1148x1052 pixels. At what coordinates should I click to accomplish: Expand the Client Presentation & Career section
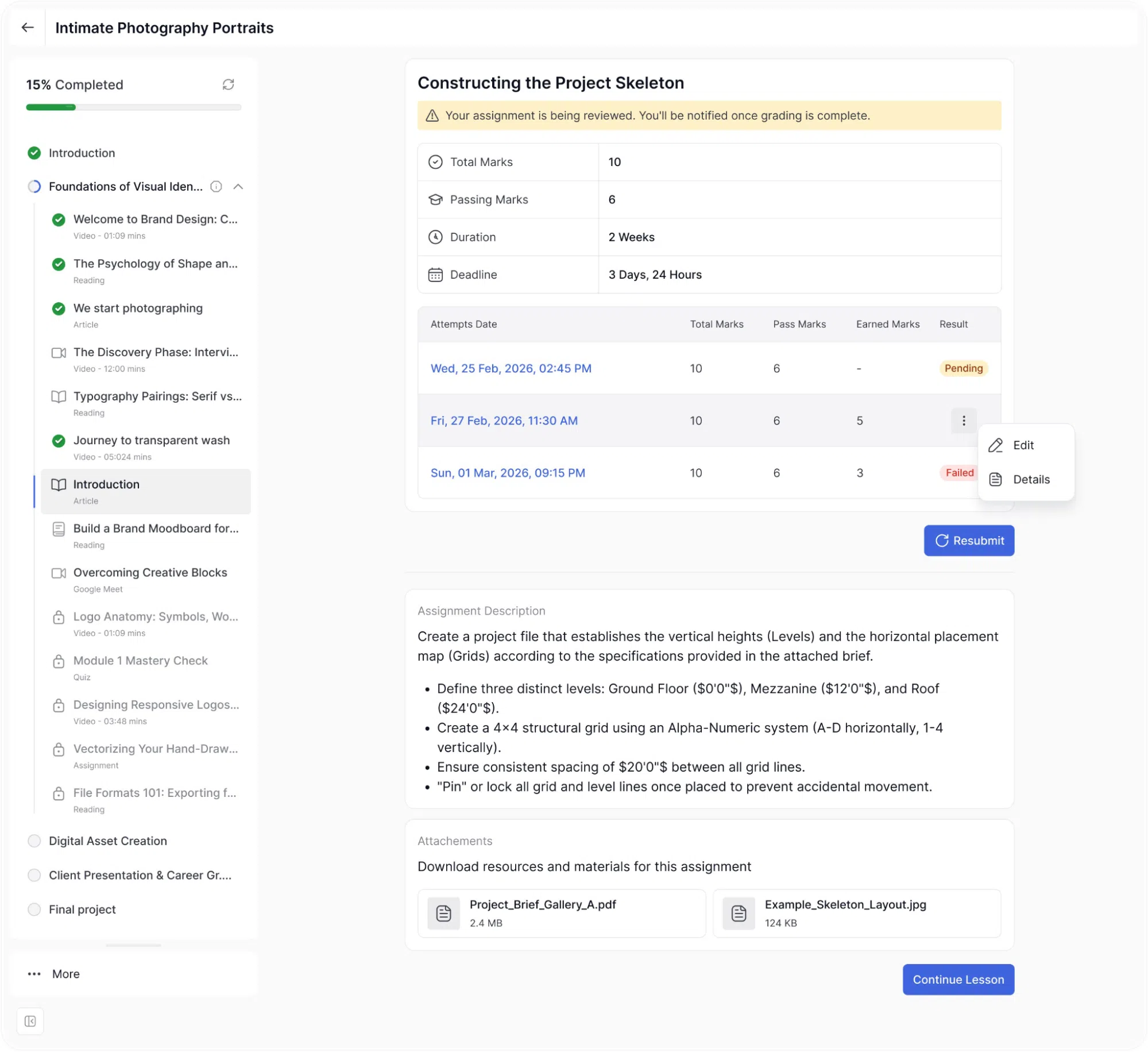click(x=140, y=876)
